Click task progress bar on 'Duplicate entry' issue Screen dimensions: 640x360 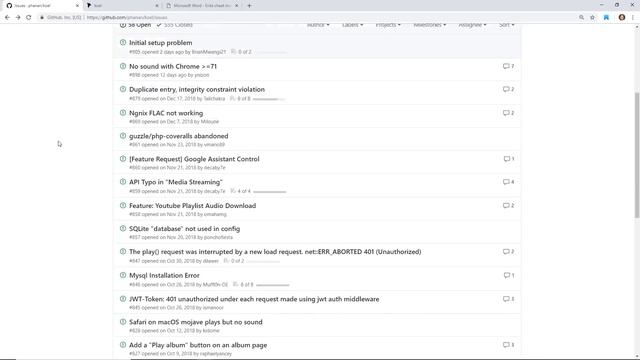click(x=269, y=99)
